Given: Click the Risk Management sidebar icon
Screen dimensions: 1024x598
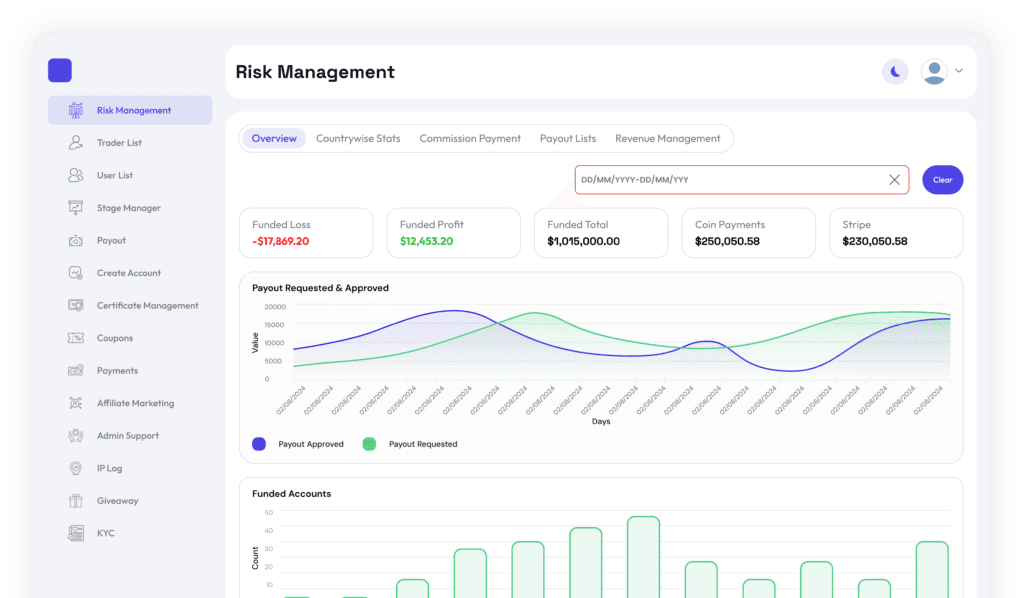Looking at the screenshot, I should 76,110.
